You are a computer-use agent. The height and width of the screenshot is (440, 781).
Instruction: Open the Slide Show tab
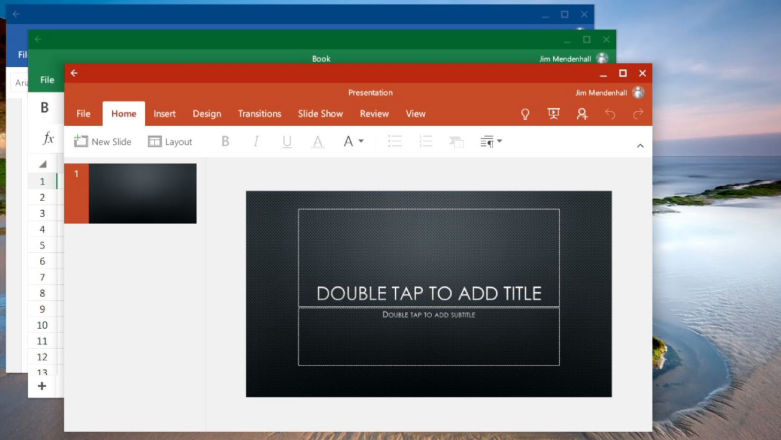point(320,114)
